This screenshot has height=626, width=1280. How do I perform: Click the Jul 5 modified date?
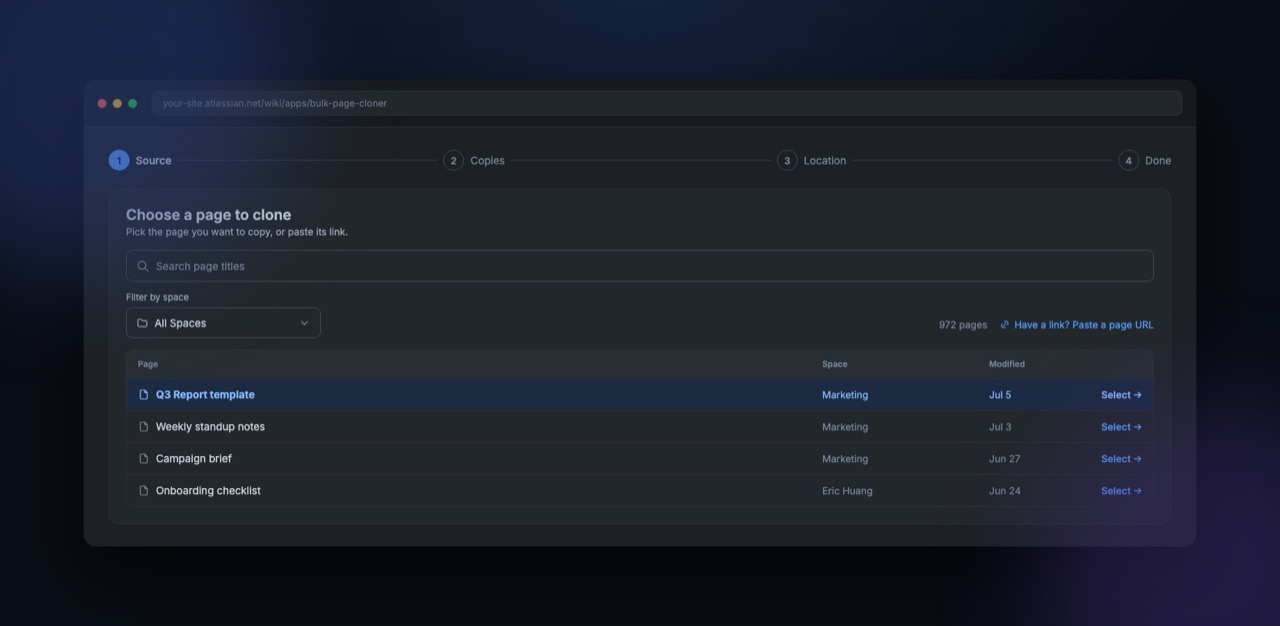point(1000,395)
